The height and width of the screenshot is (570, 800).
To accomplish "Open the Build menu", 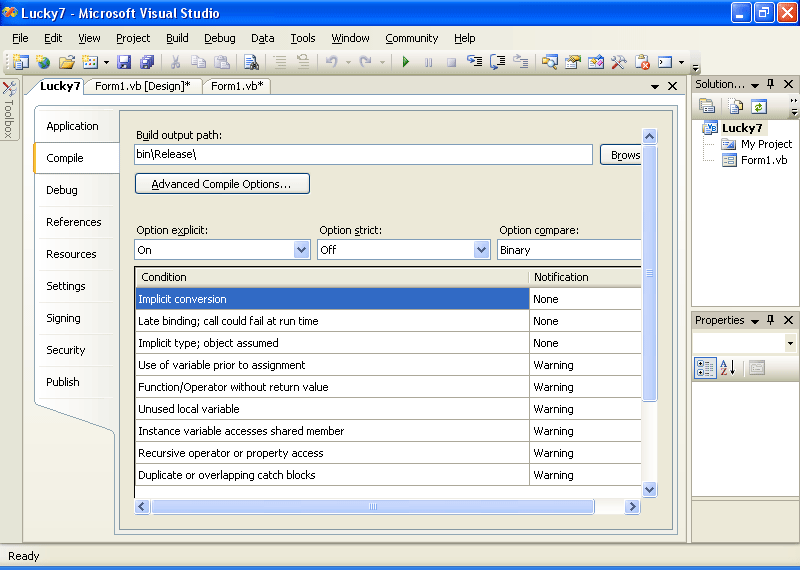I will pos(177,38).
